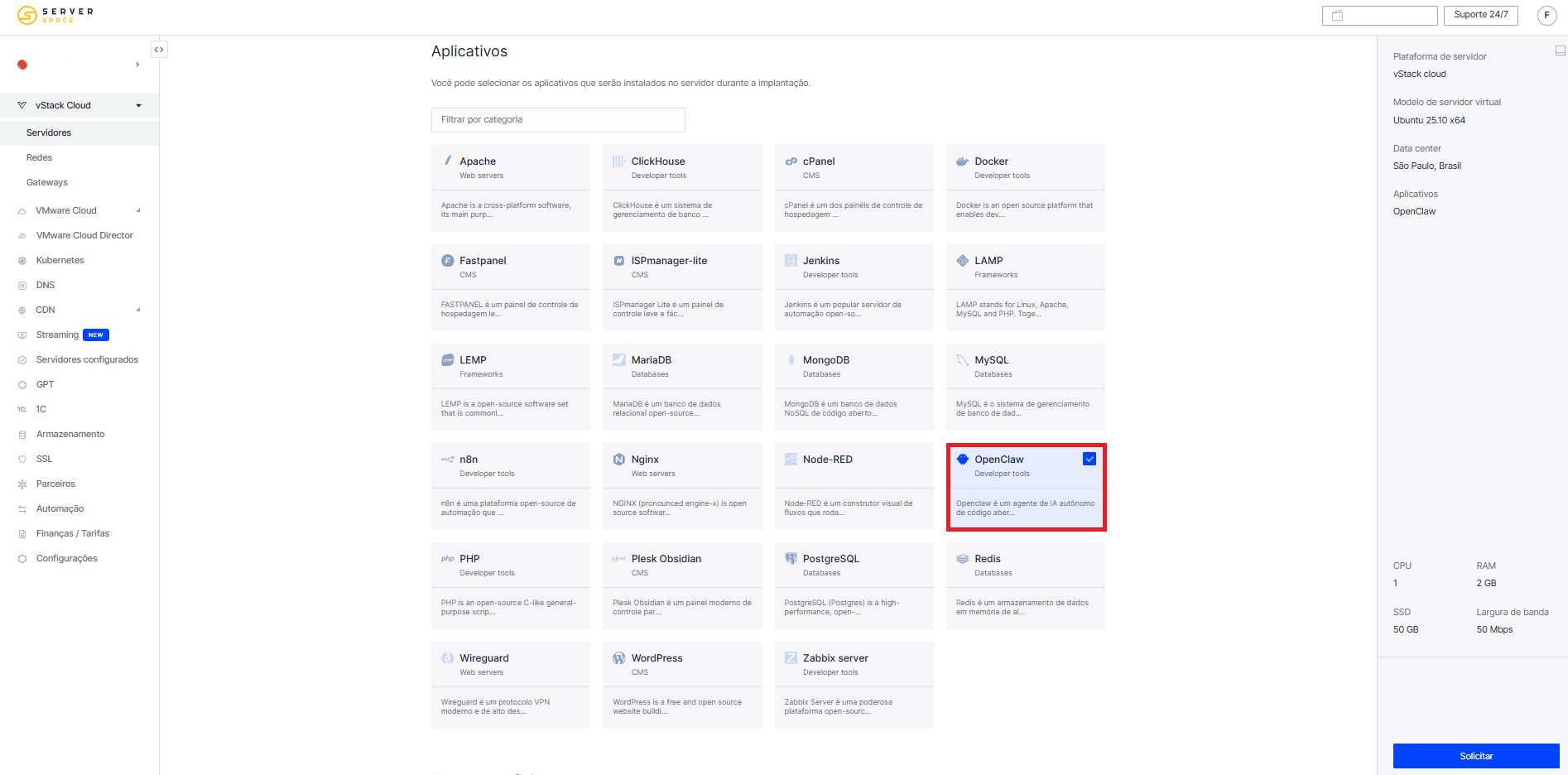Select the WordPress description text

pos(677,706)
